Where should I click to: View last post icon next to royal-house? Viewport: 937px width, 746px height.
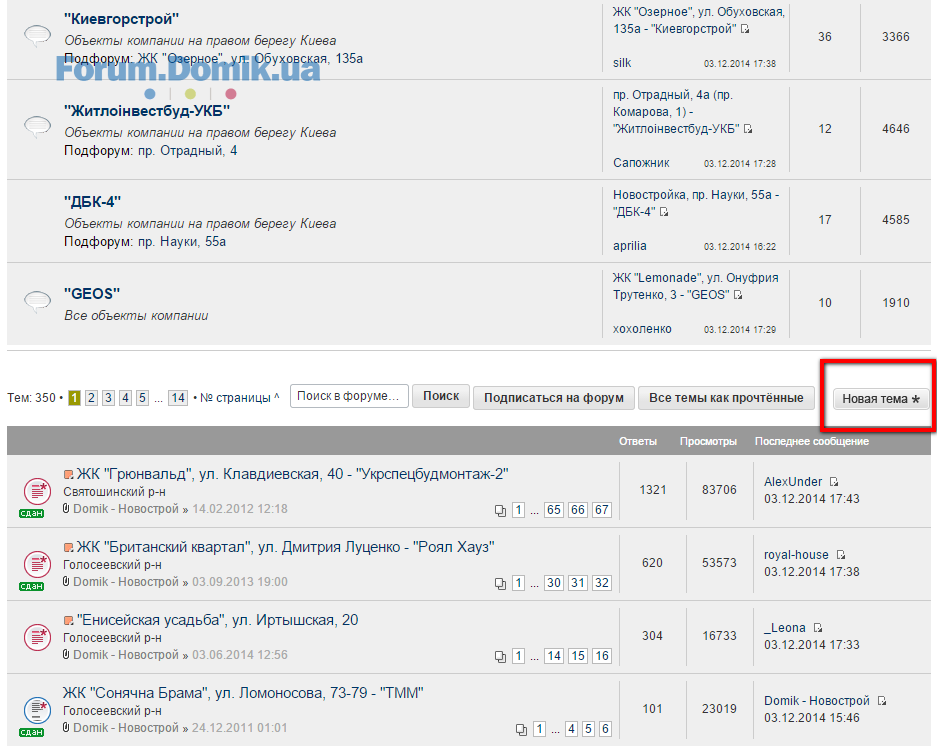(841, 555)
